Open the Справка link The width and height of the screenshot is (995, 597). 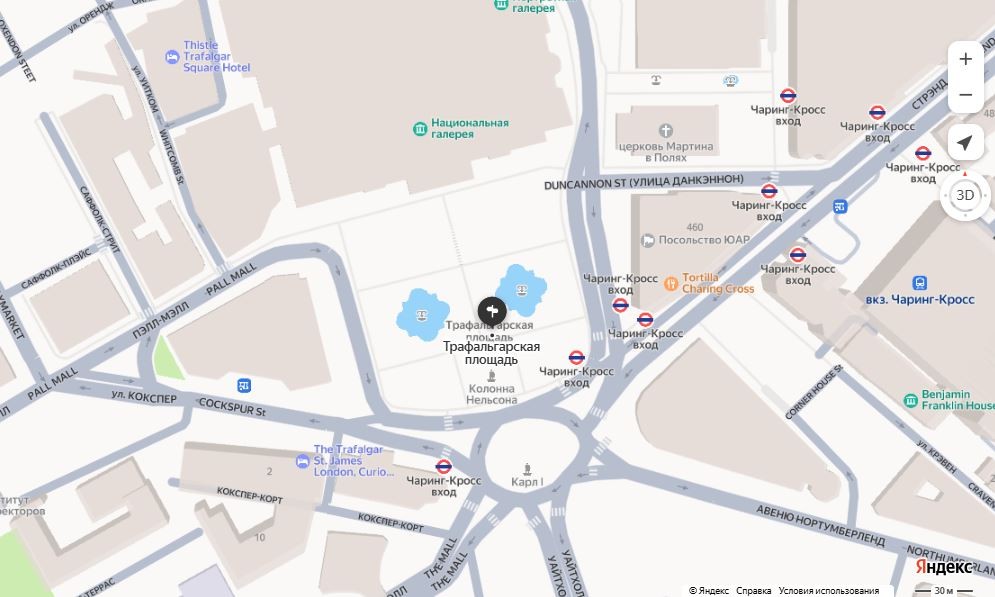(753, 591)
